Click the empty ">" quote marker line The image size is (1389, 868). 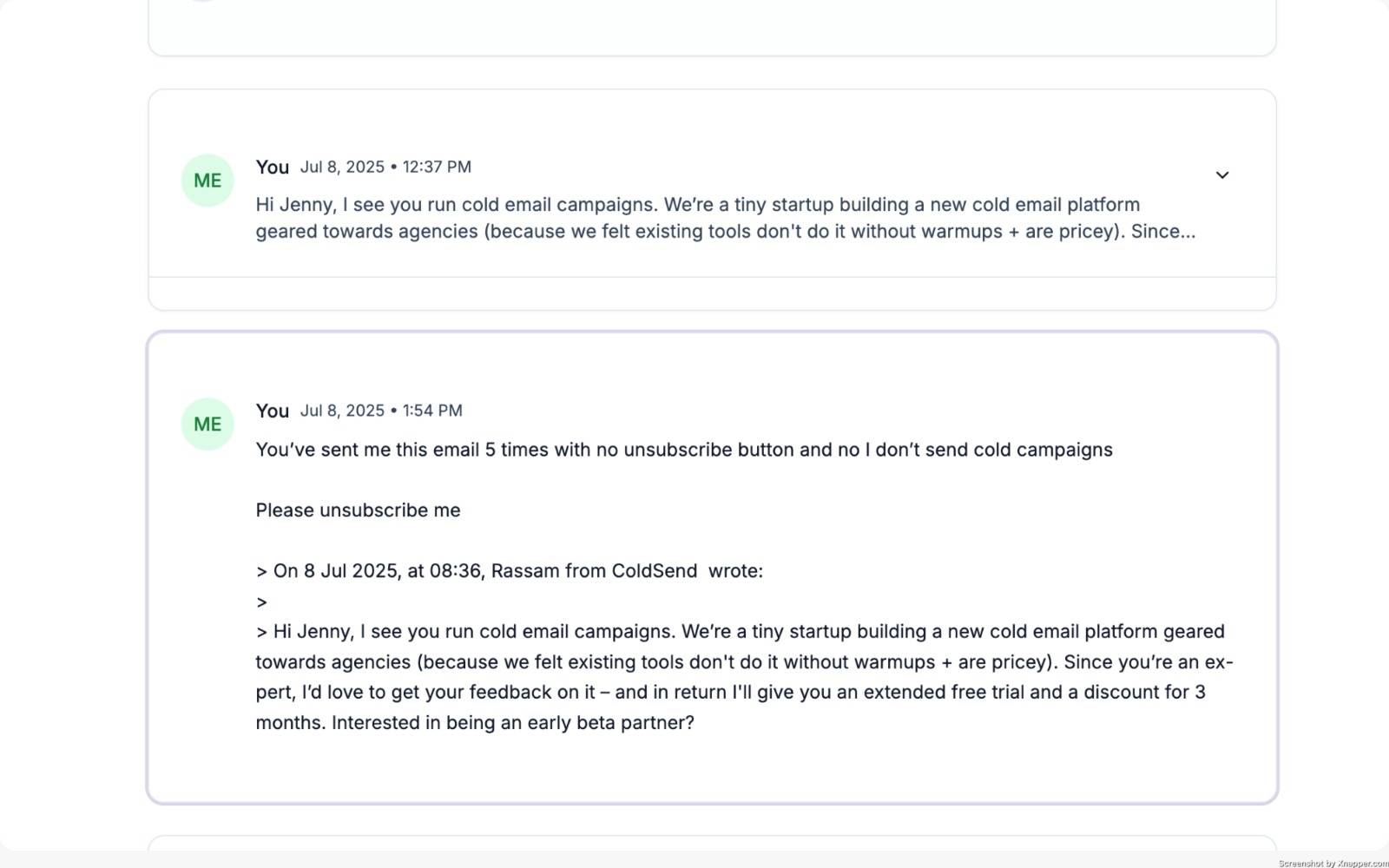click(x=262, y=602)
